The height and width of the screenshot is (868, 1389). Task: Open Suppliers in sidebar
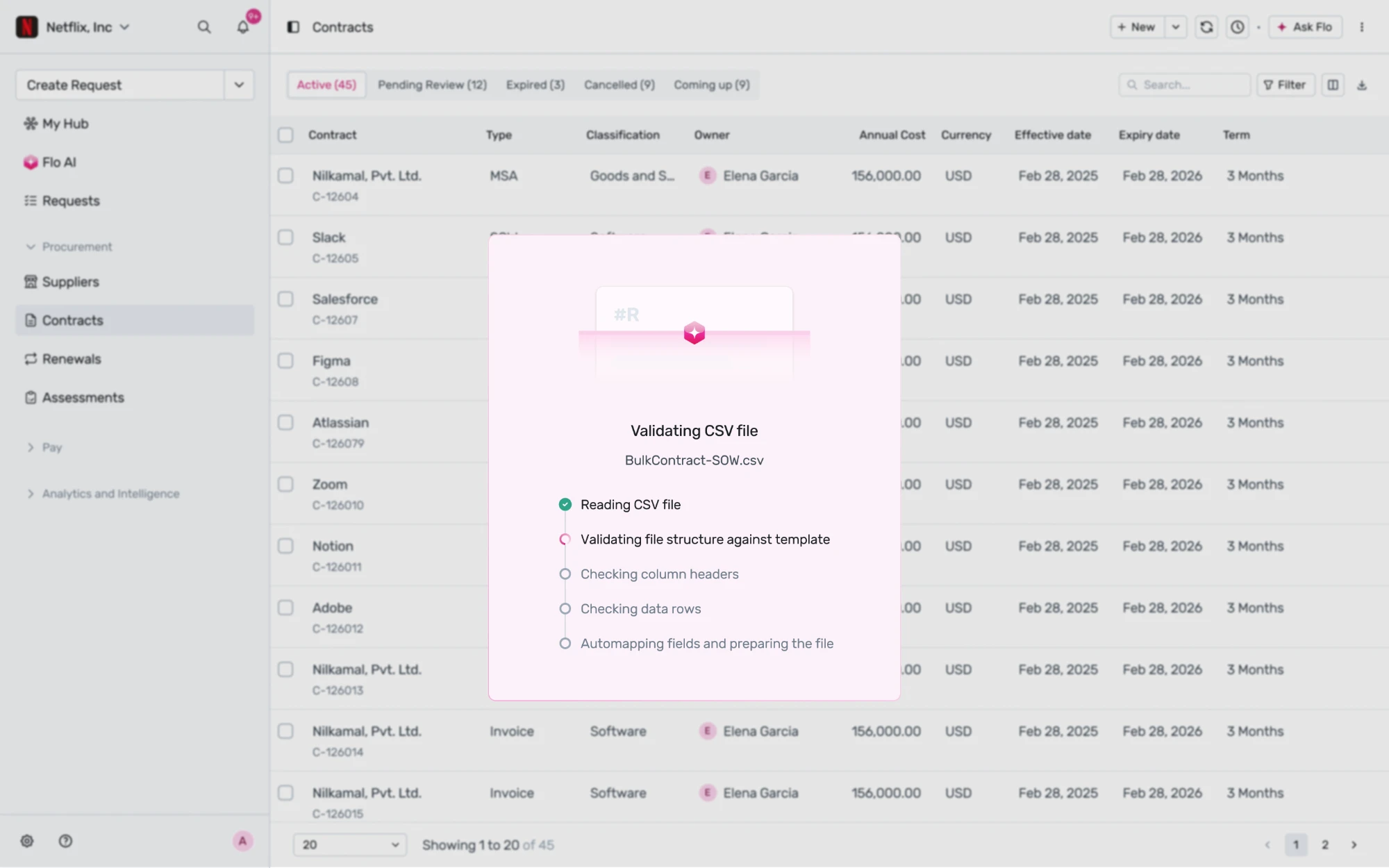point(135,282)
